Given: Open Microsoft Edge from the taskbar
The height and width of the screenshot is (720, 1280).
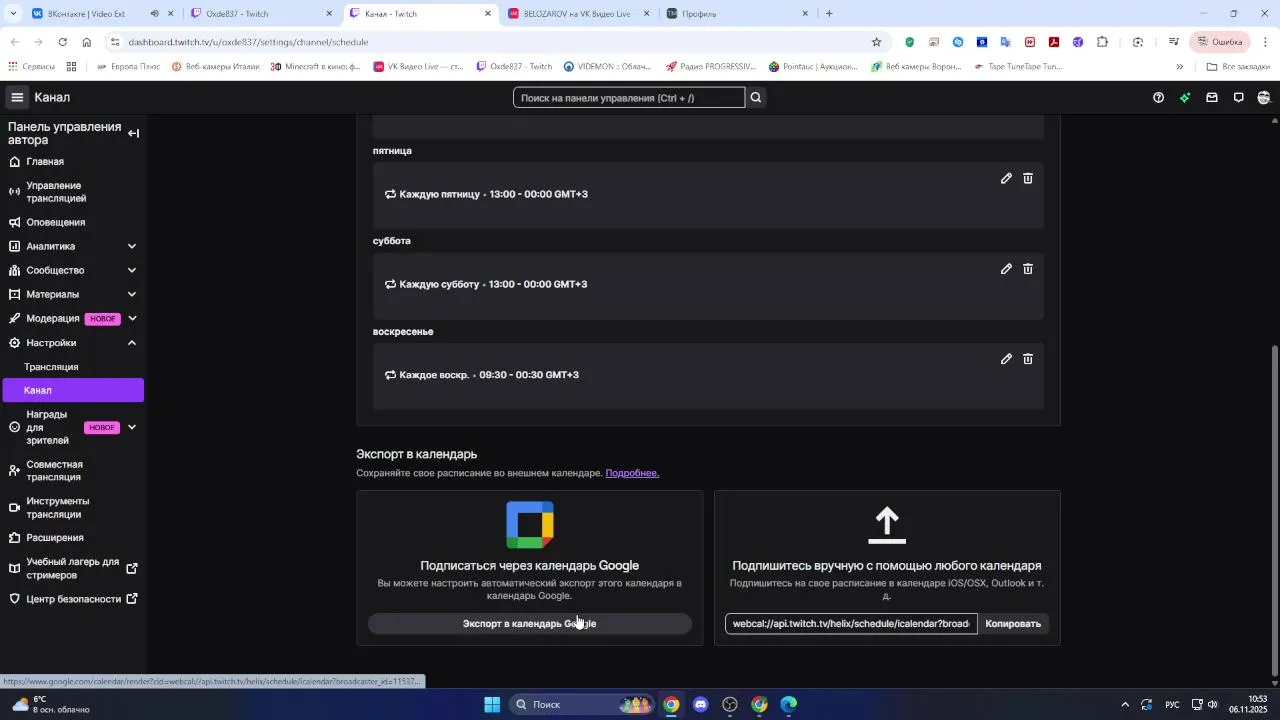Looking at the screenshot, I should coord(788,704).
